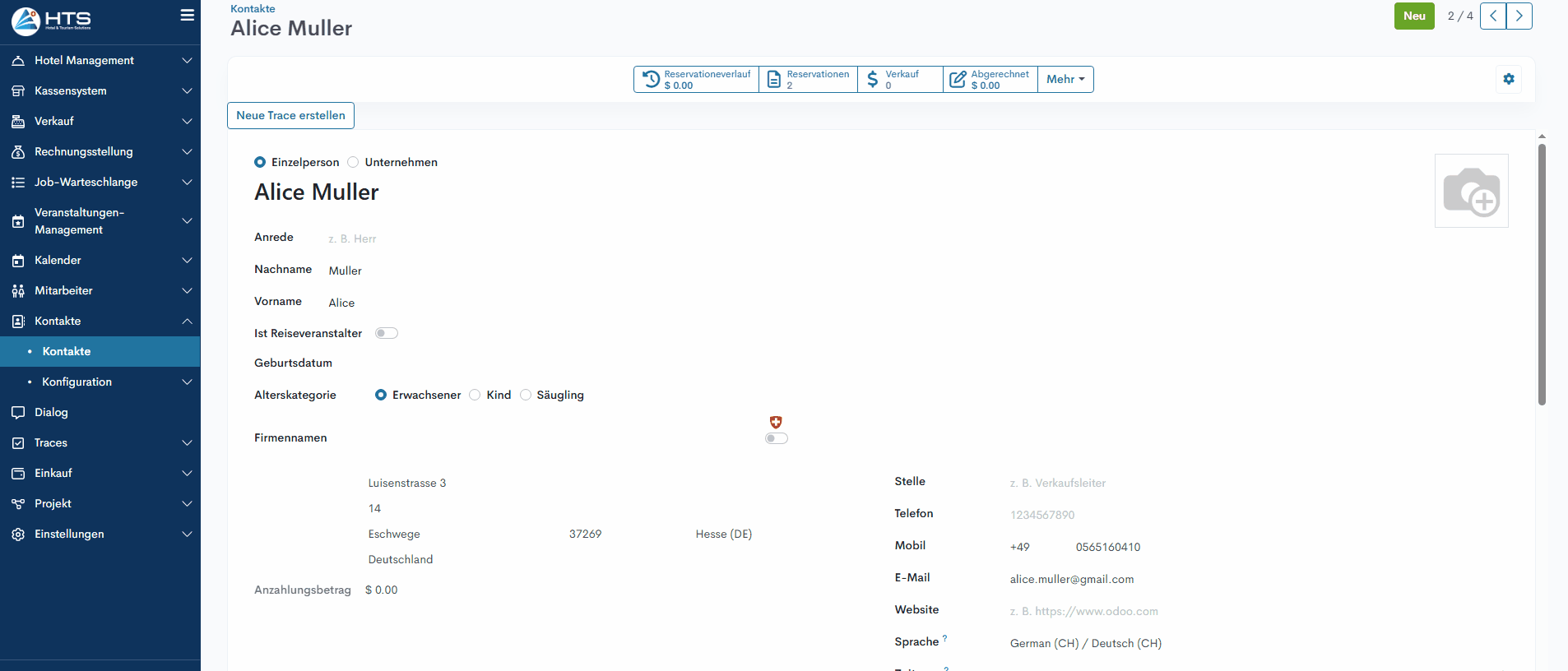Click the Verkauf dollar sign icon
The height and width of the screenshot is (671, 1568).
coord(872,79)
